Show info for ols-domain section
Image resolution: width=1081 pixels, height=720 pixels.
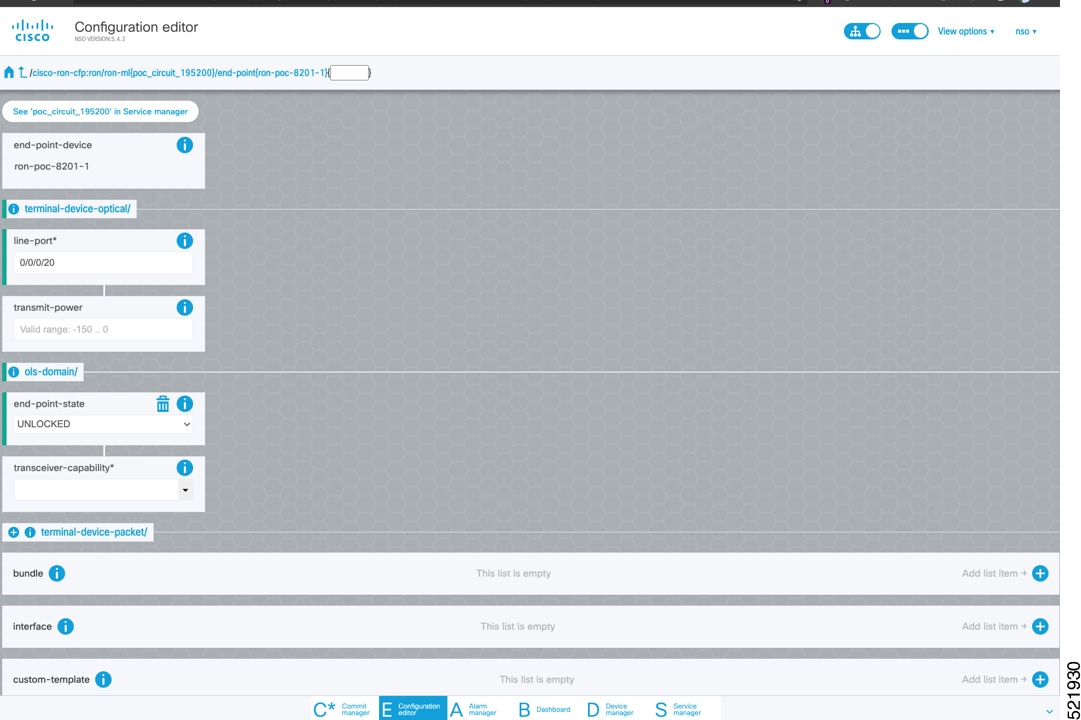13,372
